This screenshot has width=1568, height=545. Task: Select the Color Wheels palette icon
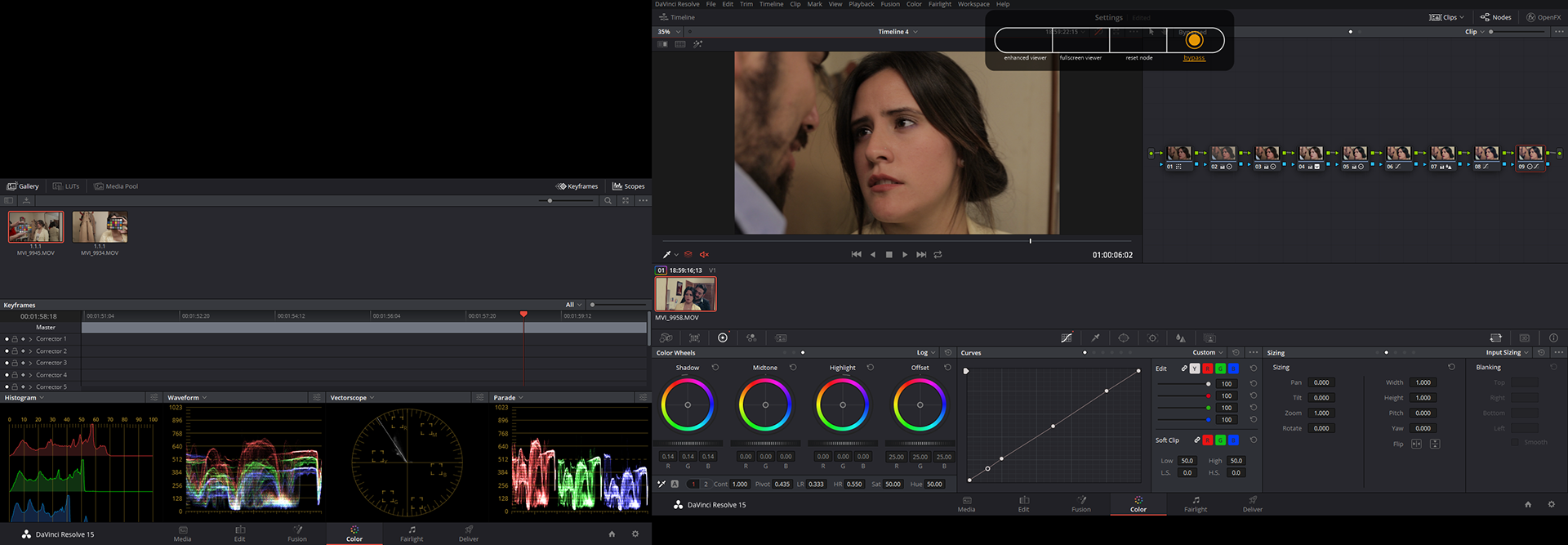pos(723,337)
